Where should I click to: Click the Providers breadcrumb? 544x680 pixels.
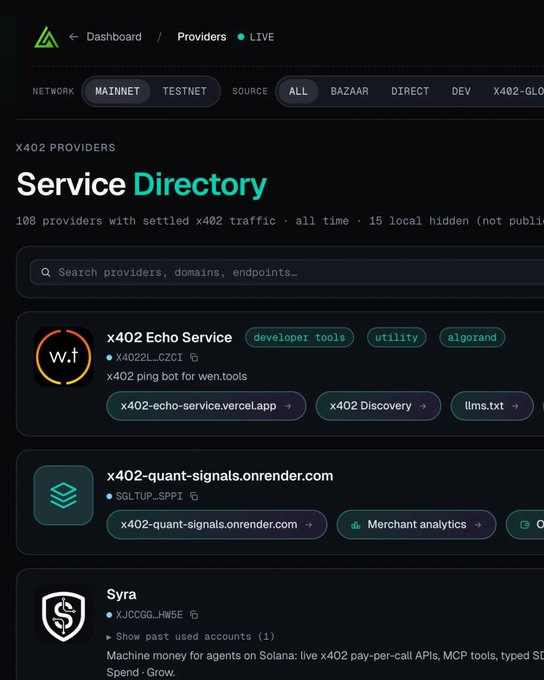pos(202,36)
